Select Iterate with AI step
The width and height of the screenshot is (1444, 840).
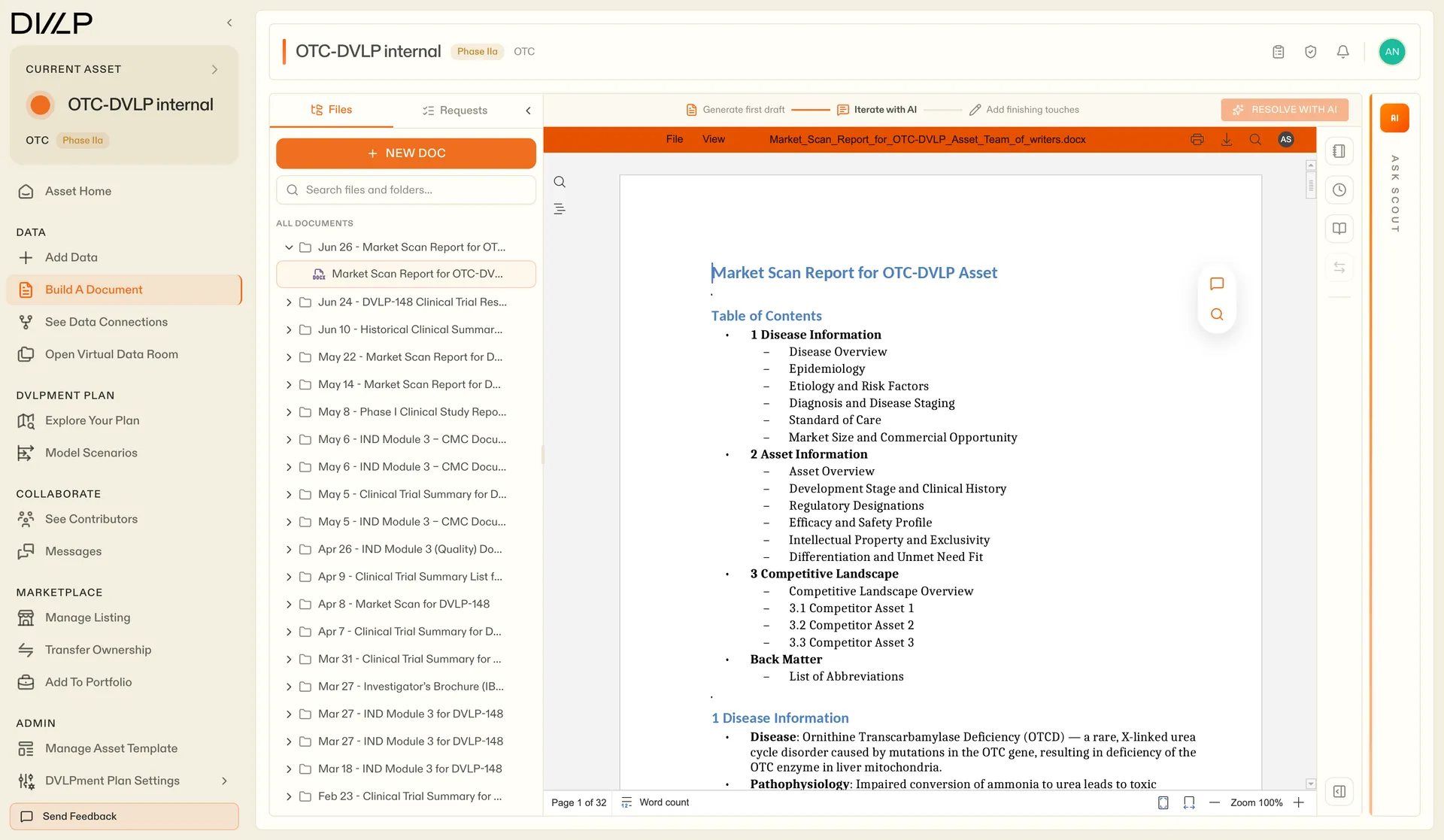tap(877, 110)
